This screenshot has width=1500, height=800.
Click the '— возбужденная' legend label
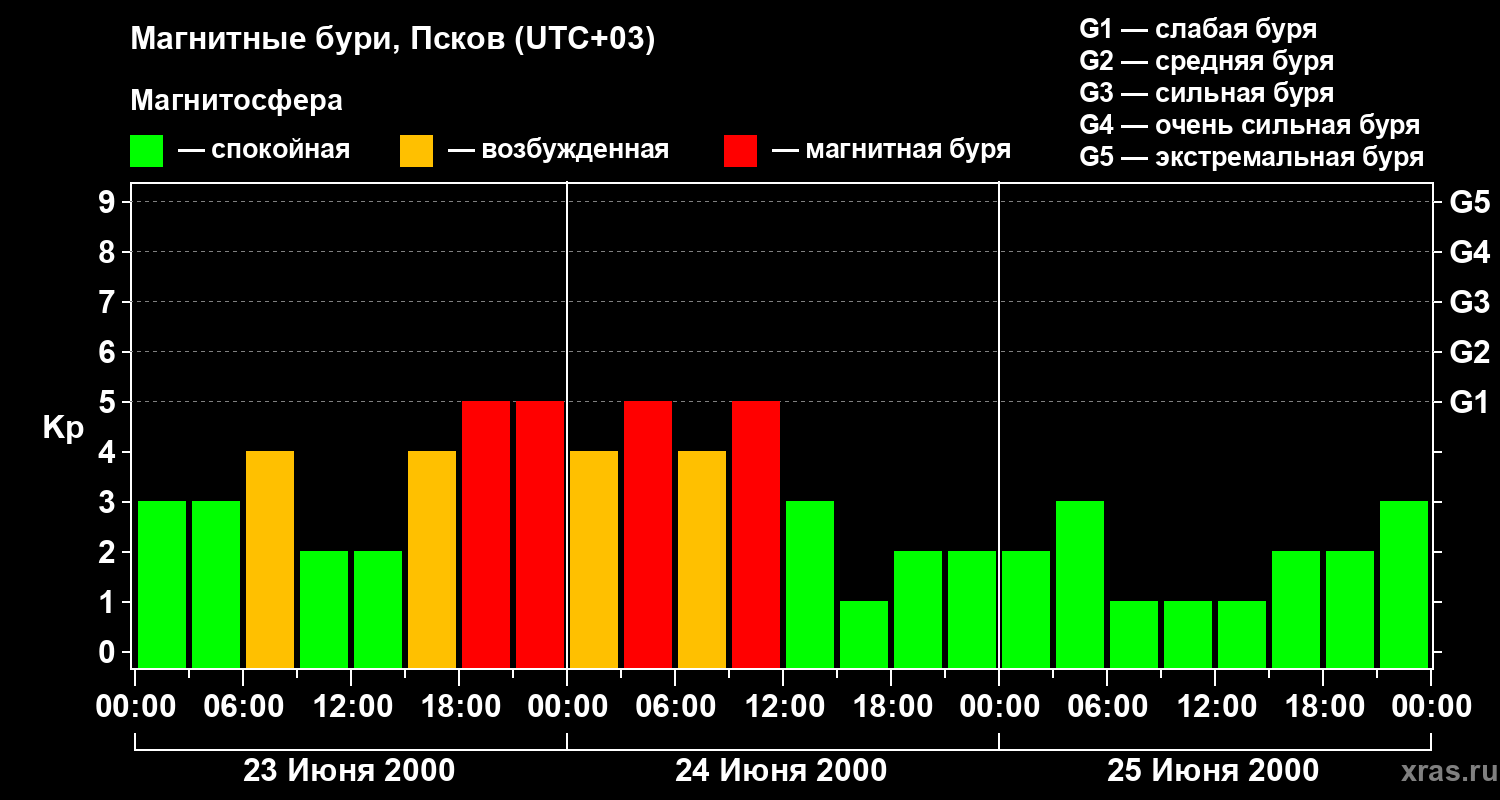559,151
